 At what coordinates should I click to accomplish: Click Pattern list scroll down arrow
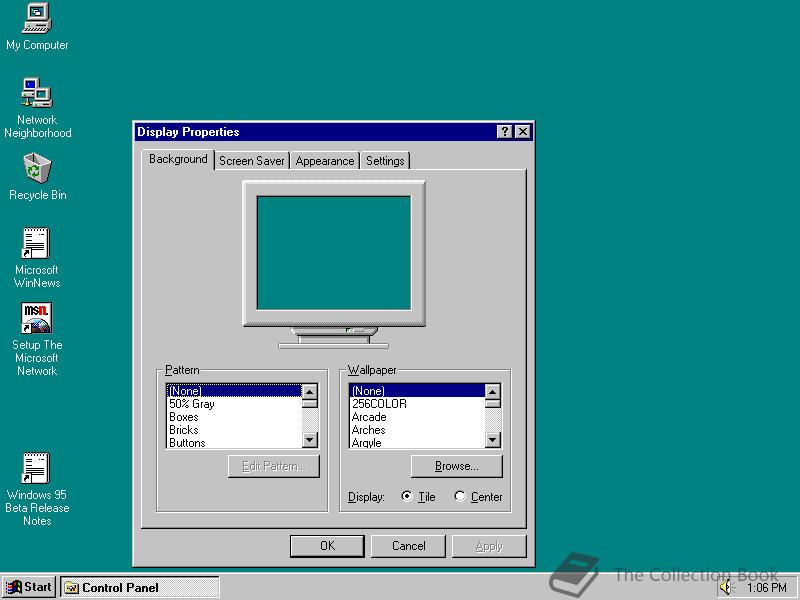click(310, 440)
